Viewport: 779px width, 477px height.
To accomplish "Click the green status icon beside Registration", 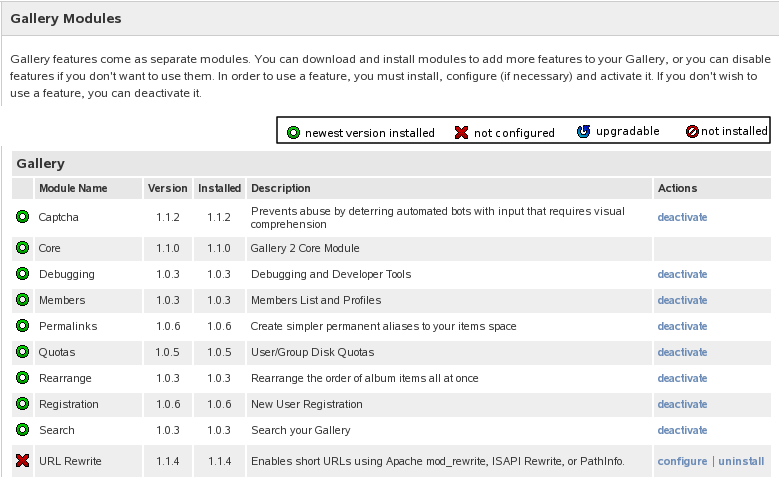I will (22, 404).
